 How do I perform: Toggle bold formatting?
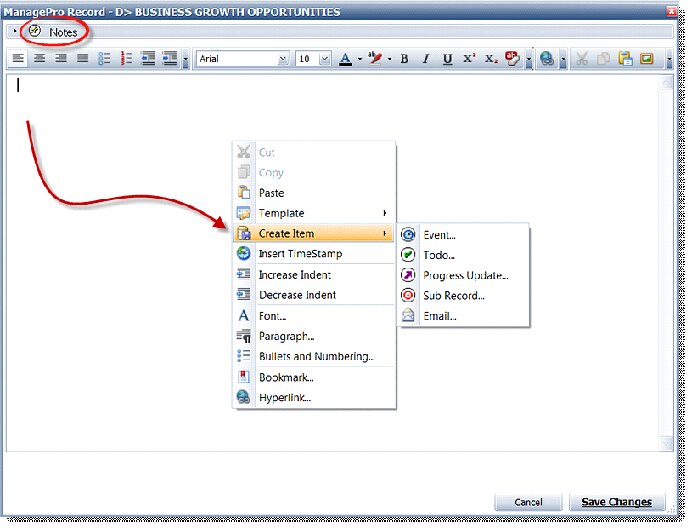(404, 59)
